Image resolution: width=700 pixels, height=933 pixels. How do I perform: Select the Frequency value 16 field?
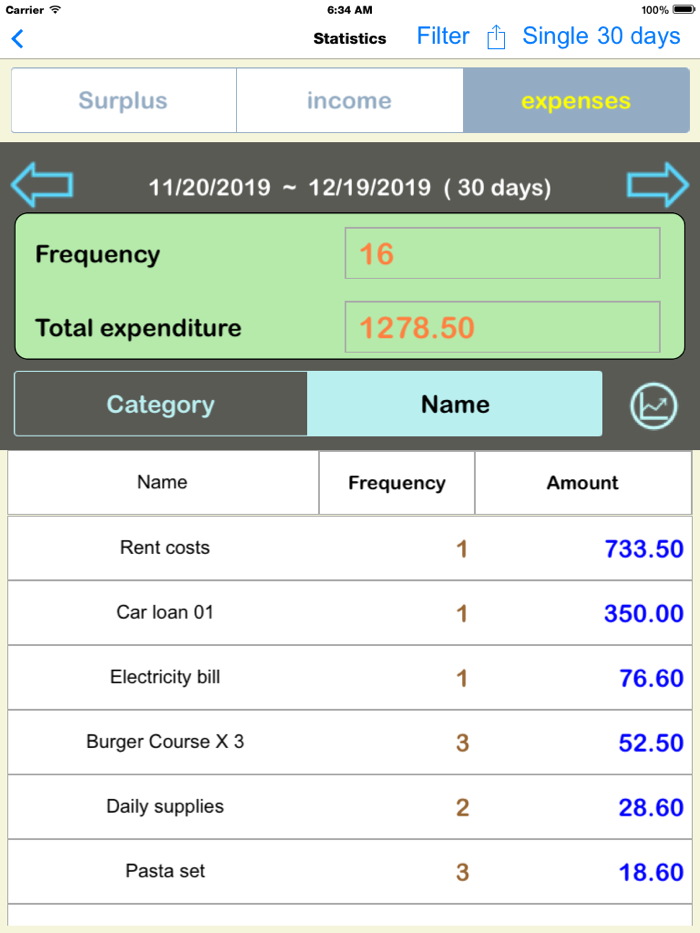pyautogui.click(x=502, y=253)
